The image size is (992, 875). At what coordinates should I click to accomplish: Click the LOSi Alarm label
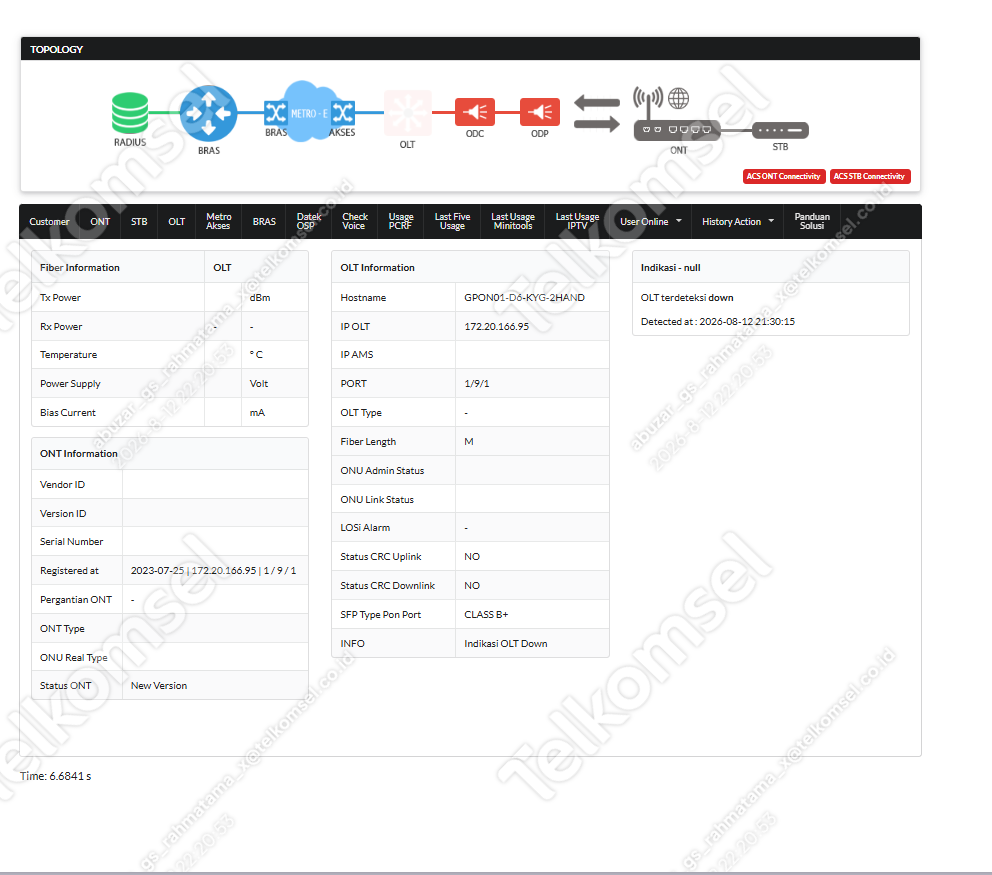point(365,528)
